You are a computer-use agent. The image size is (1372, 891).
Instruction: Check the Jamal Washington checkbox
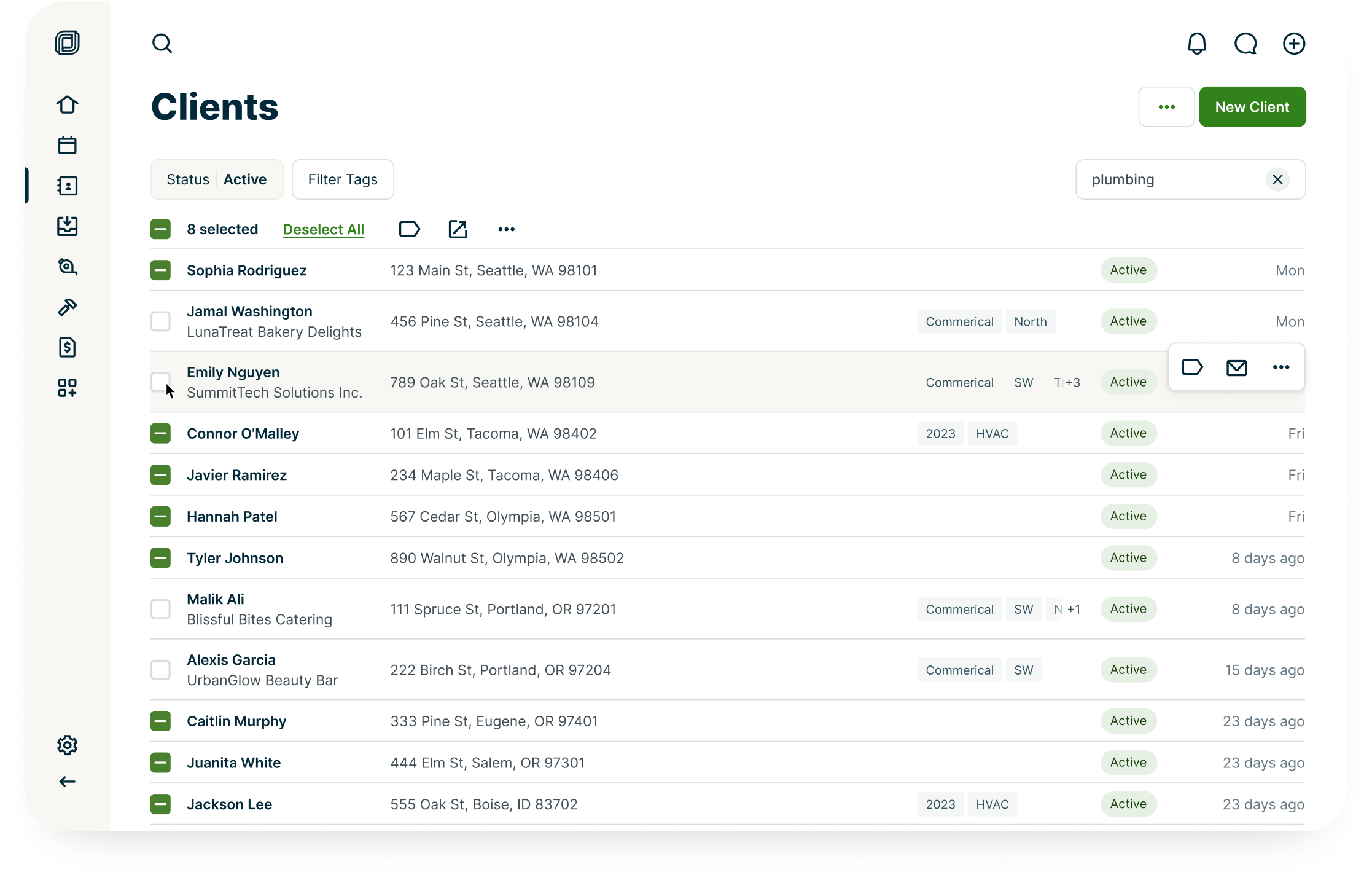pos(160,321)
